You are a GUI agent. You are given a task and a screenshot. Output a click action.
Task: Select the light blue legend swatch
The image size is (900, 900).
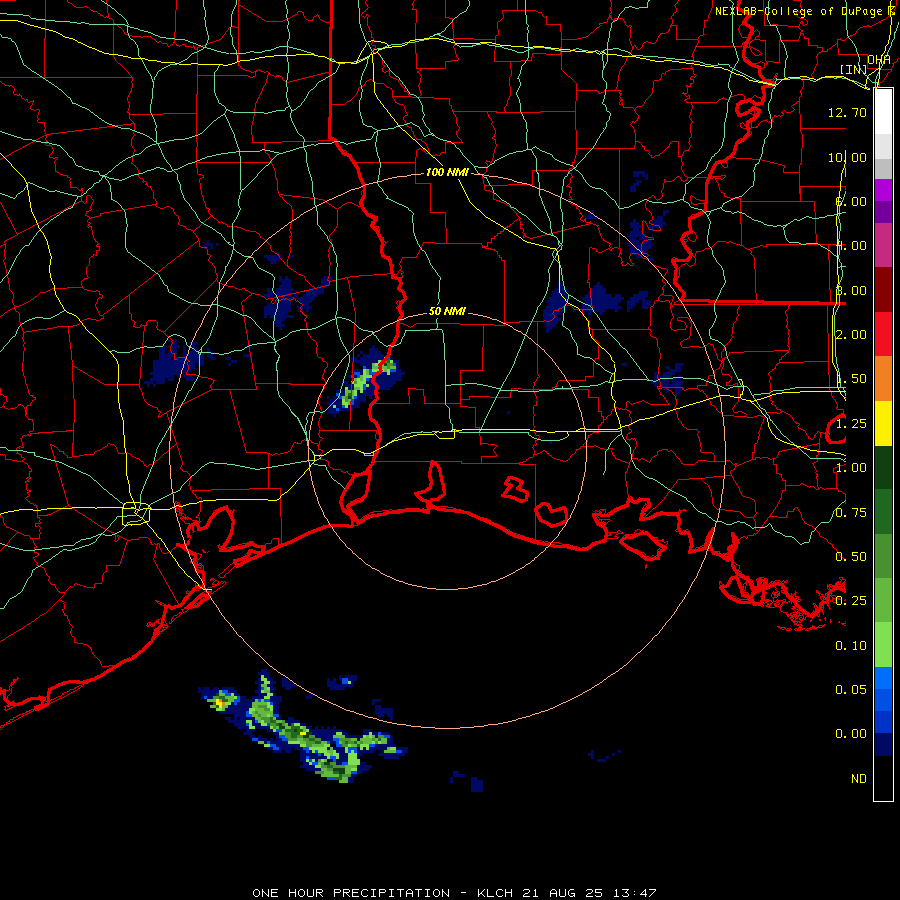pyautogui.click(x=883, y=678)
